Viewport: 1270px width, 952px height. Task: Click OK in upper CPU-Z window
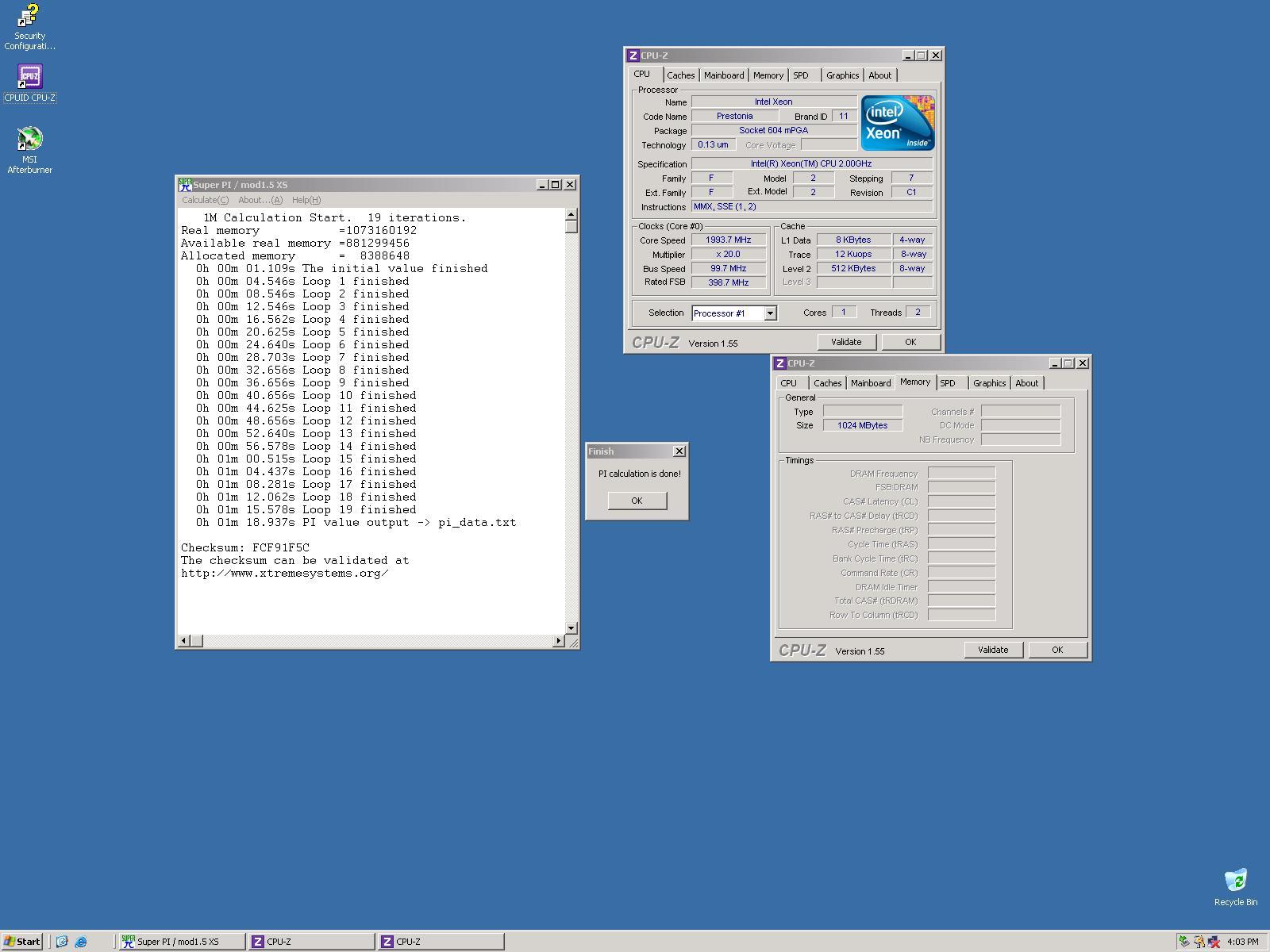[x=910, y=342]
